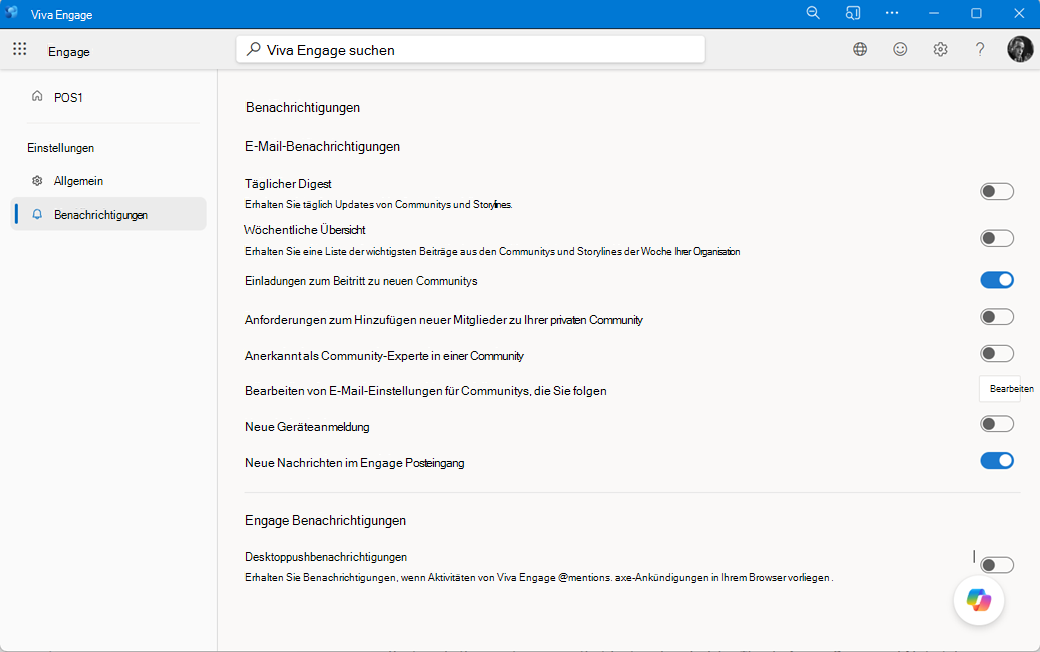Image resolution: width=1040 pixels, height=652 pixels.
Task: Disable Neue Nachrichten im Engage Posteingang
Action: tap(997, 460)
